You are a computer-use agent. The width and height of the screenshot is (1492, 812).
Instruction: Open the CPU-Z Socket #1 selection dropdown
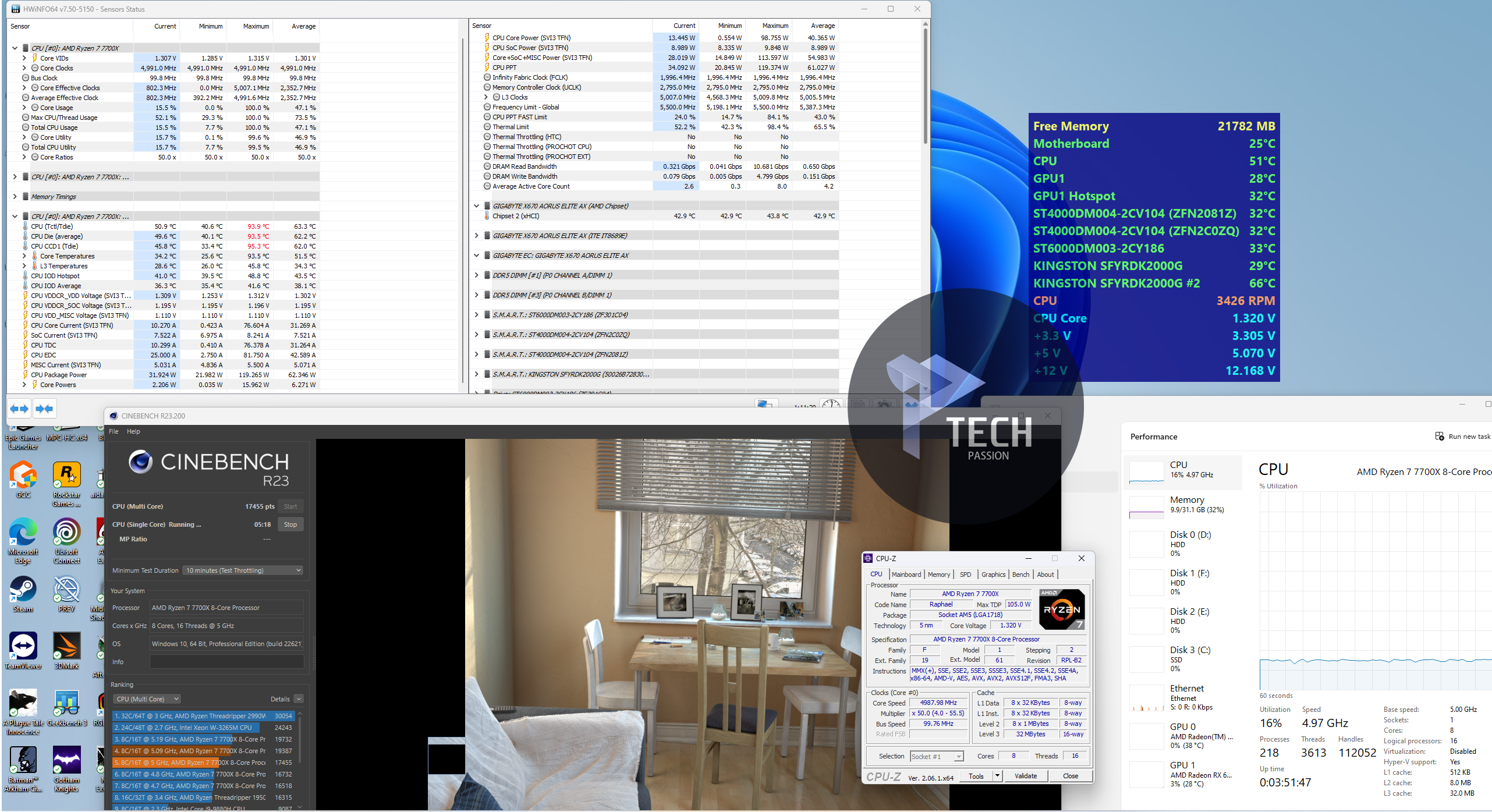pos(937,756)
